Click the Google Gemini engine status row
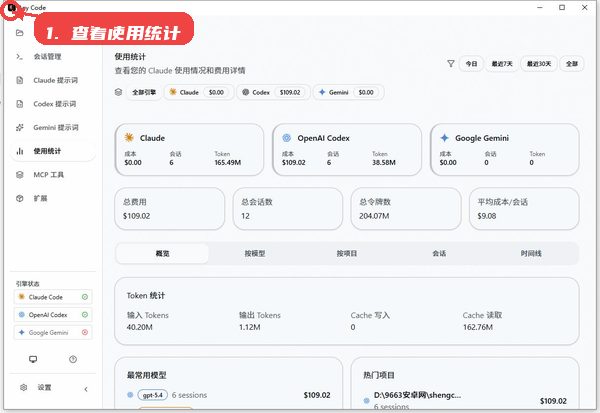The width and height of the screenshot is (600, 413). tap(53, 332)
